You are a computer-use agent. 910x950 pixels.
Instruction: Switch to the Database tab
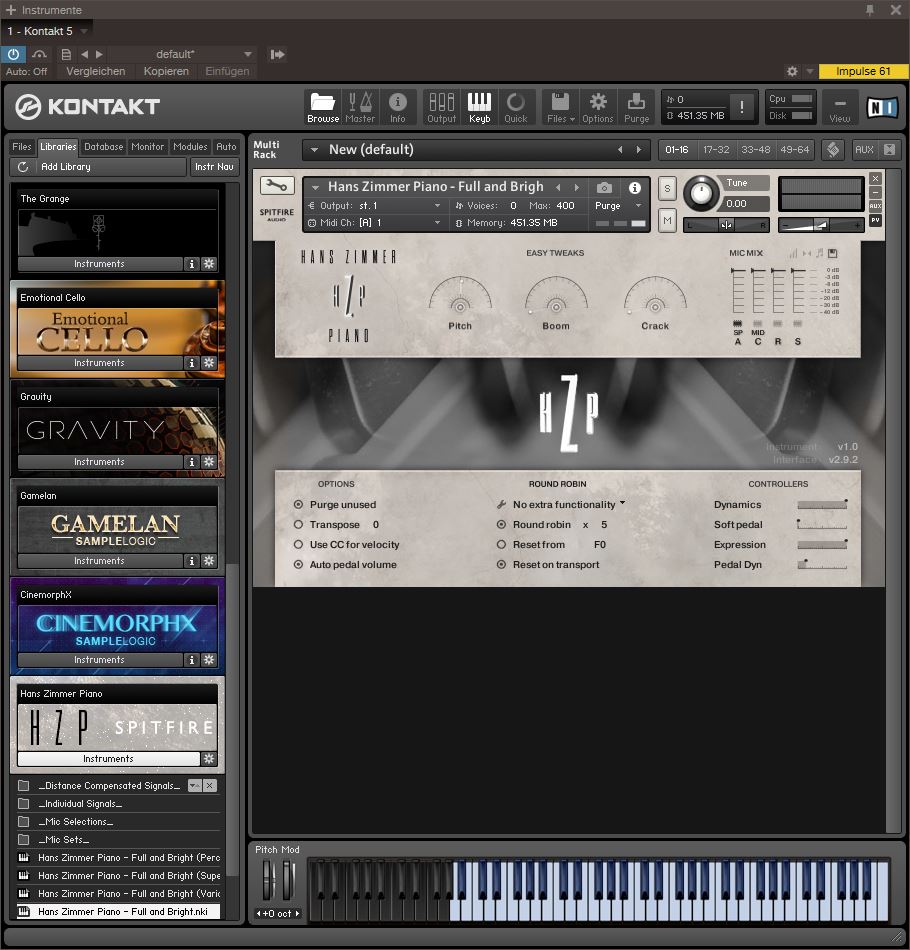point(104,147)
